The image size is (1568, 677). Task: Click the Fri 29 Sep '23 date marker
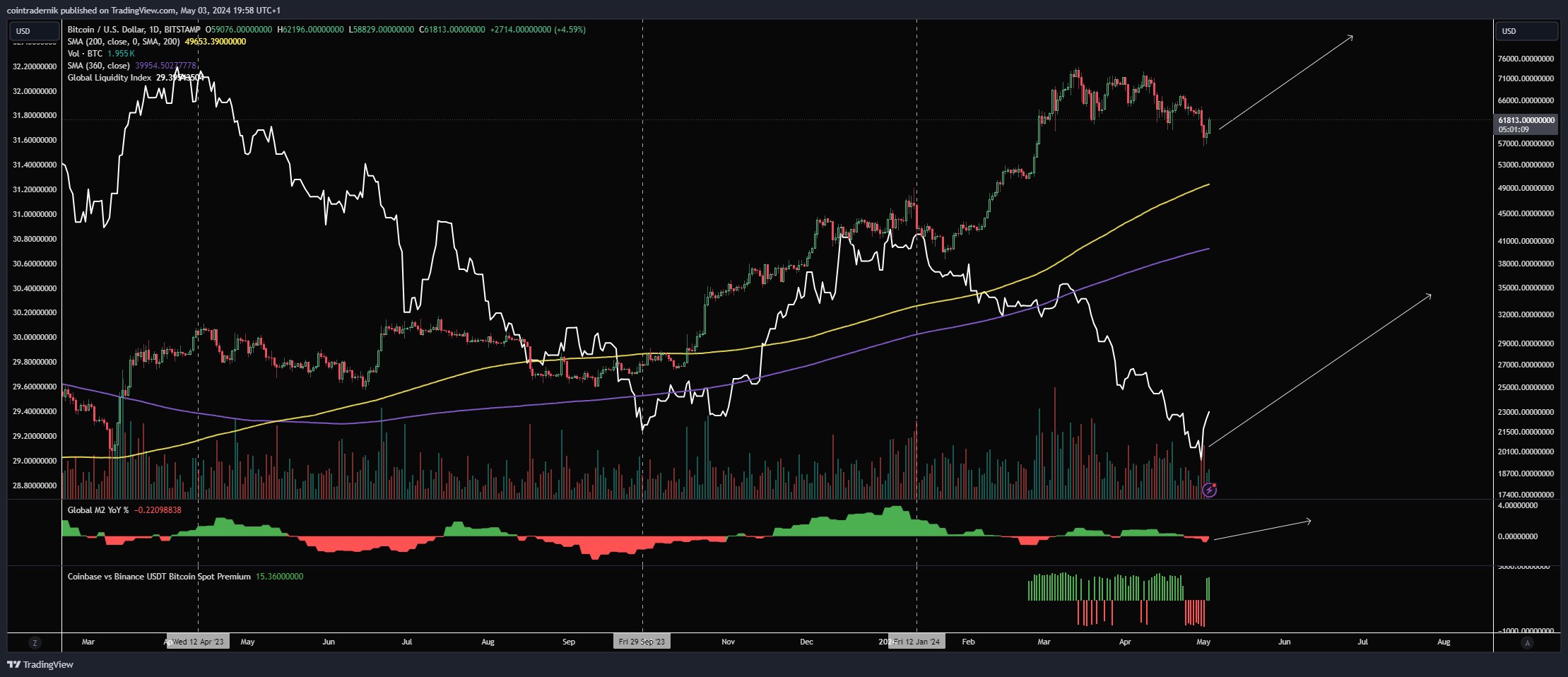[642, 642]
